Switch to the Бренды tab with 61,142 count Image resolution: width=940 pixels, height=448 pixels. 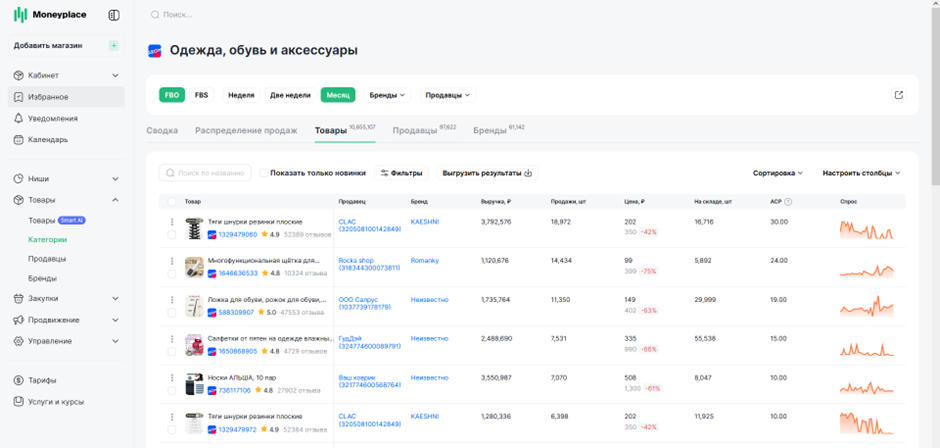[x=499, y=130]
